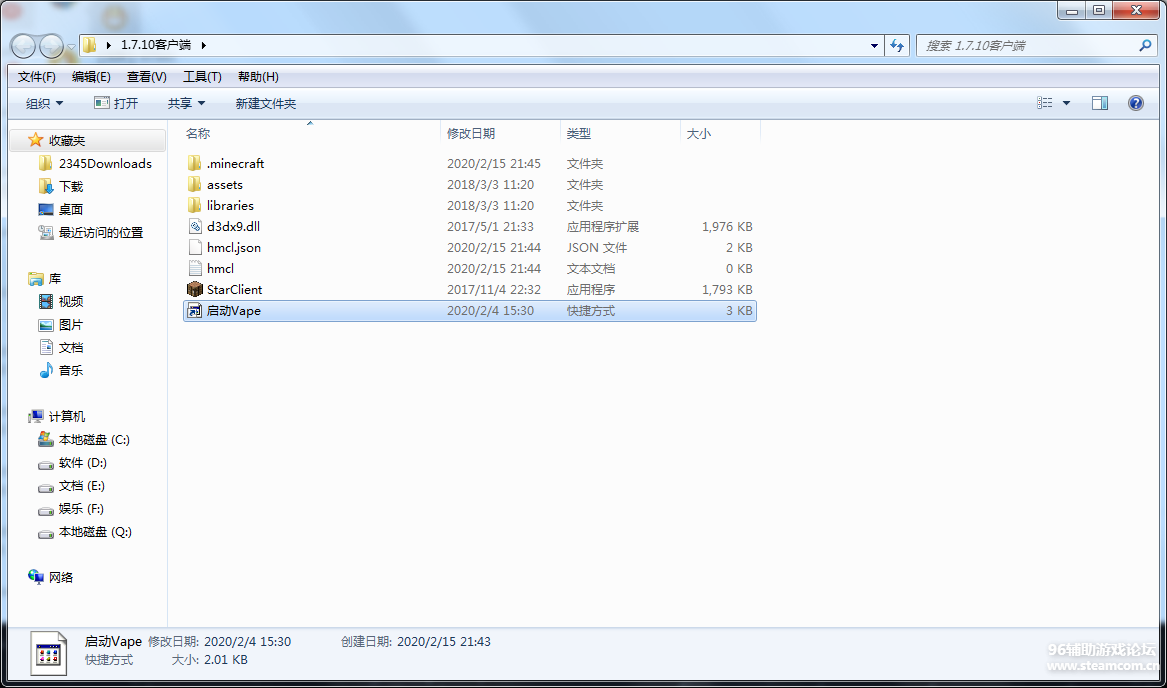Click the 修改日期 column header
The height and width of the screenshot is (688, 1167).
[471, 133]
